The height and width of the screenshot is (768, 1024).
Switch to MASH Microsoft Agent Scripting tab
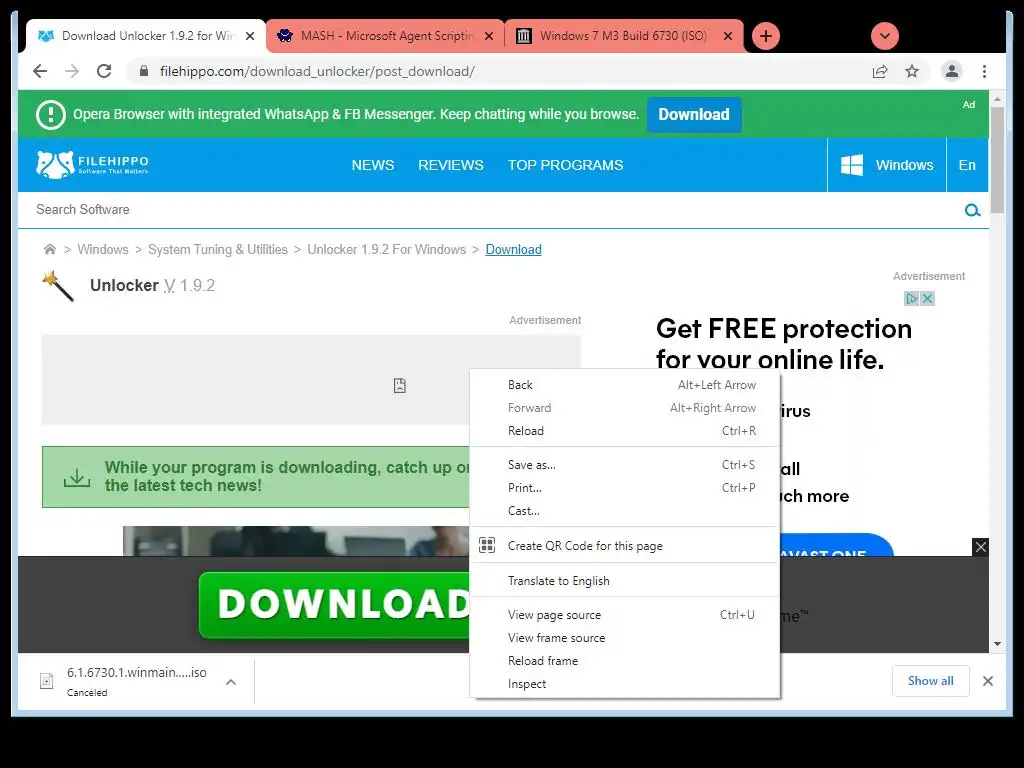(x=385, y=36)
